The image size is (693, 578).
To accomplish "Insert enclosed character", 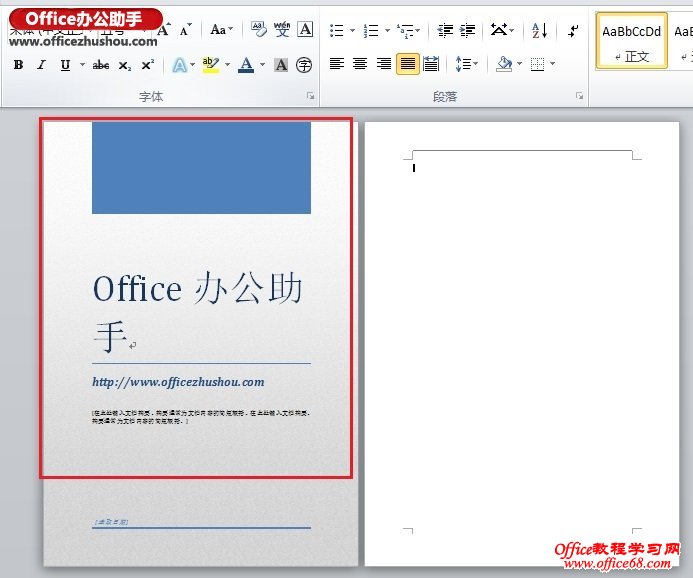I will click(x=304, y=65).
